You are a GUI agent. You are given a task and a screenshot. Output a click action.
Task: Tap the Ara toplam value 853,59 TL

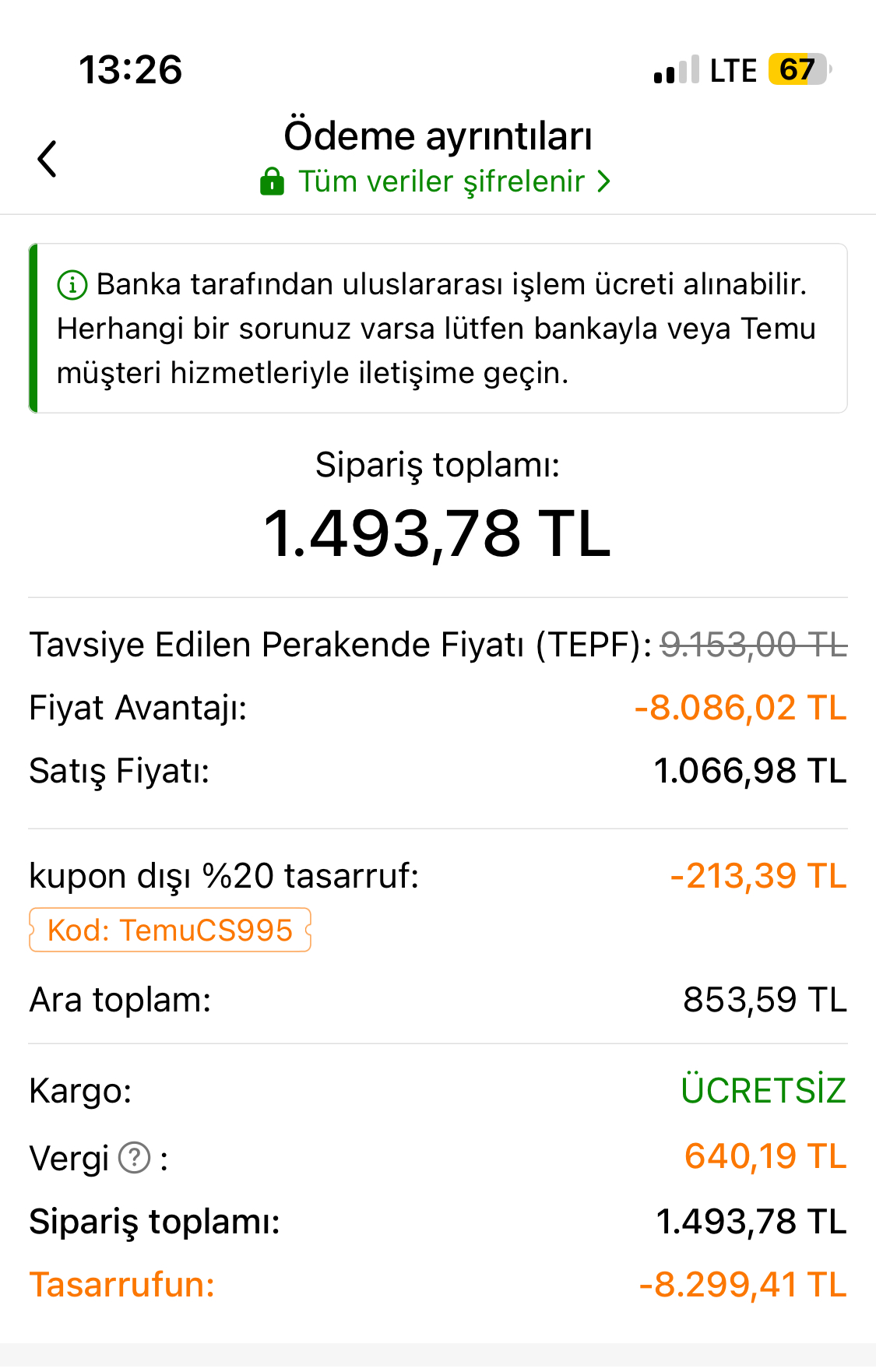point(764,1000)
